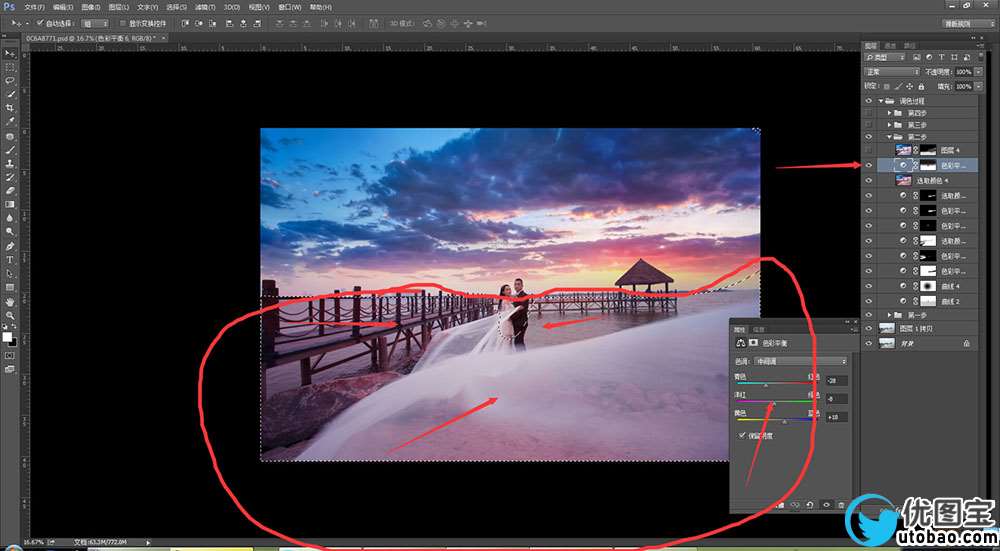Toggle Quick Mask mode in toolbar

pyautogui.click(x=10, y=355)
